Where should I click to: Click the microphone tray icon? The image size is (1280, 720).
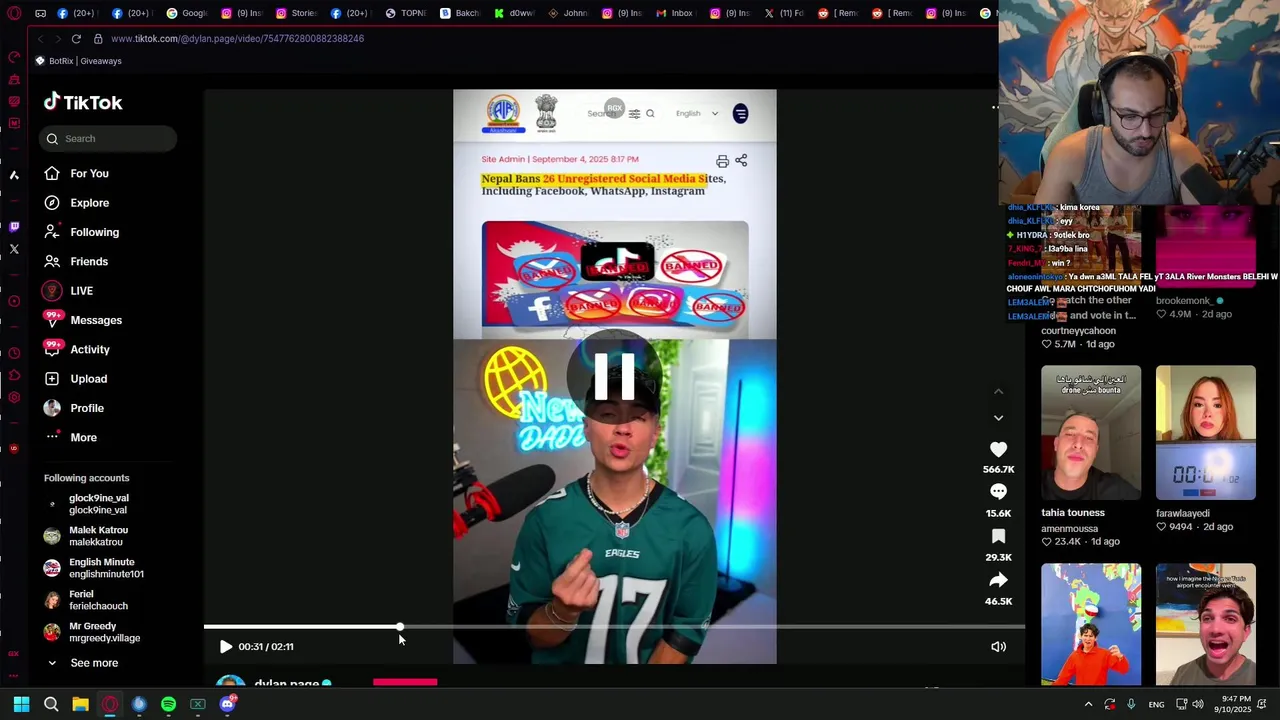[1131, 704]
